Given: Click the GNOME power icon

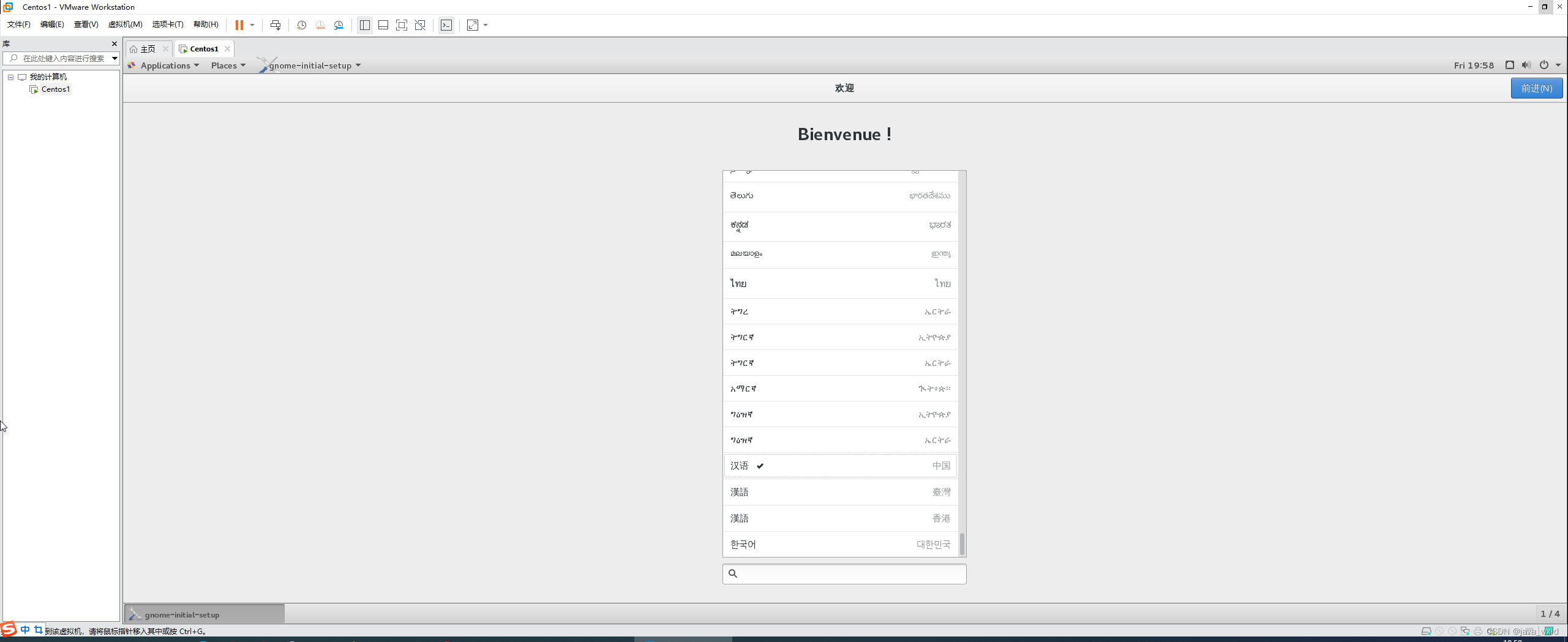Looking at the screenshot, I should point(1544,65).
